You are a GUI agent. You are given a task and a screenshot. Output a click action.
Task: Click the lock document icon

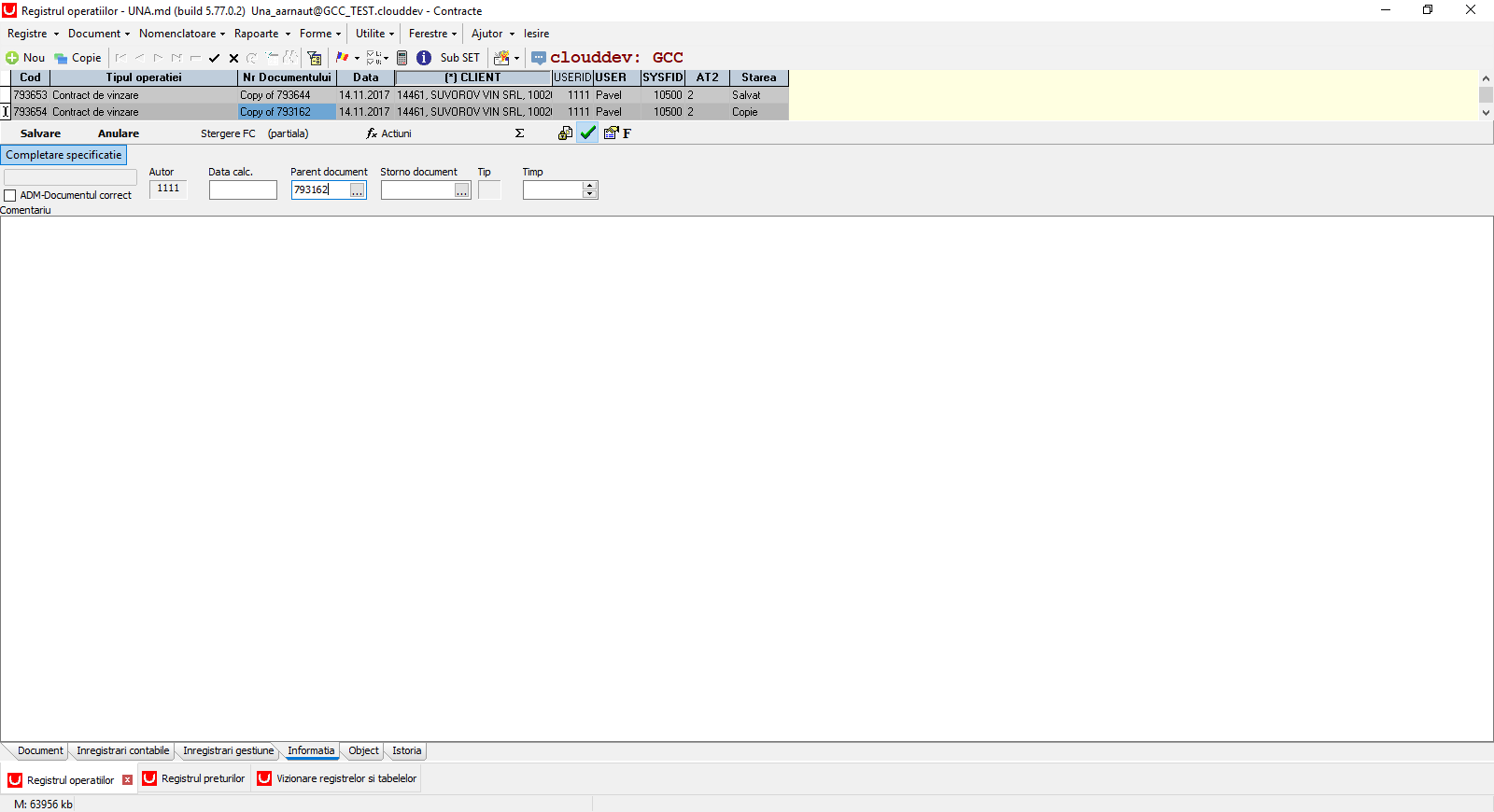(x=565, y=133)
